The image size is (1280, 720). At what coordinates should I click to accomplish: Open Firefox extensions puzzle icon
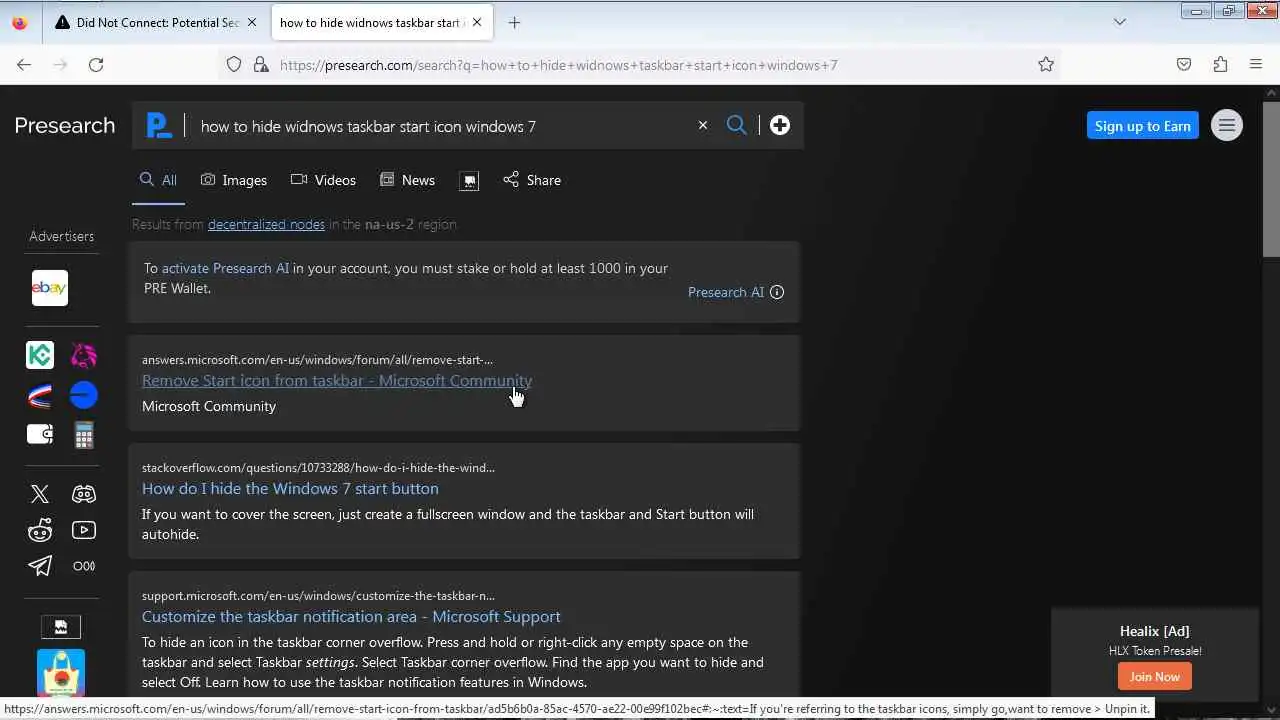[1220, 64]
